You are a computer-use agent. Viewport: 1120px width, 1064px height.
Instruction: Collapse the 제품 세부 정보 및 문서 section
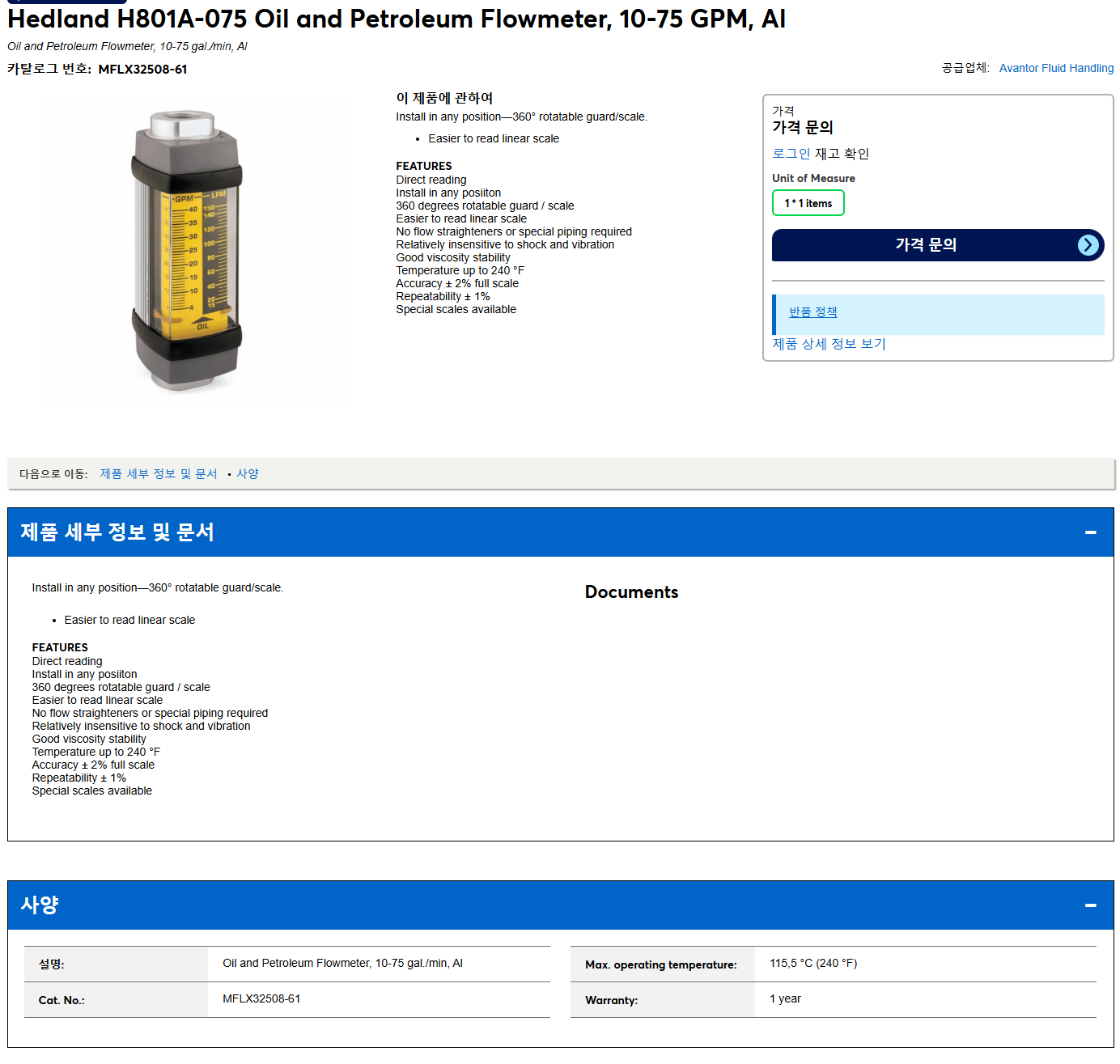pos(1090,532)
